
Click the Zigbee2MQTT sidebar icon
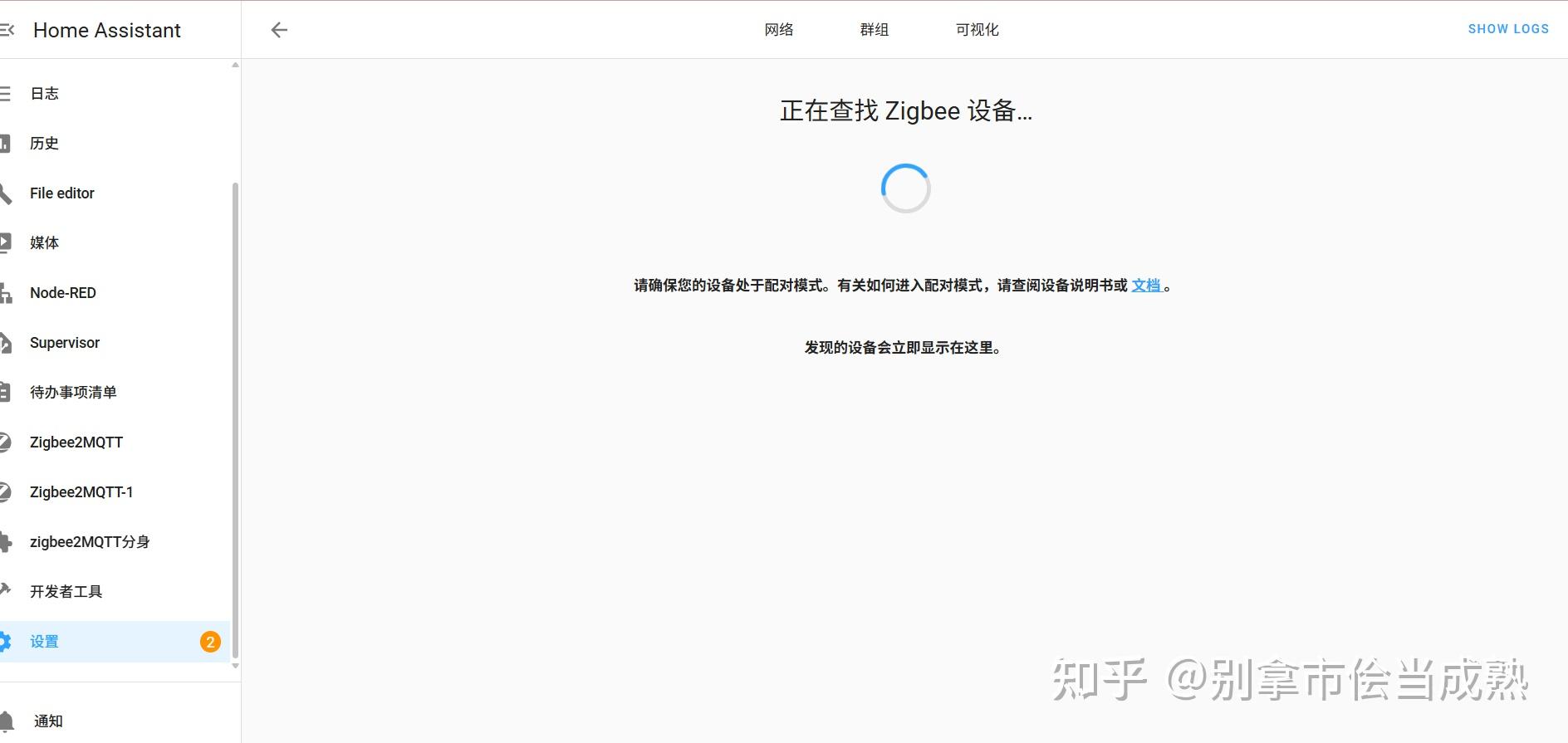(x=5, y=442)
